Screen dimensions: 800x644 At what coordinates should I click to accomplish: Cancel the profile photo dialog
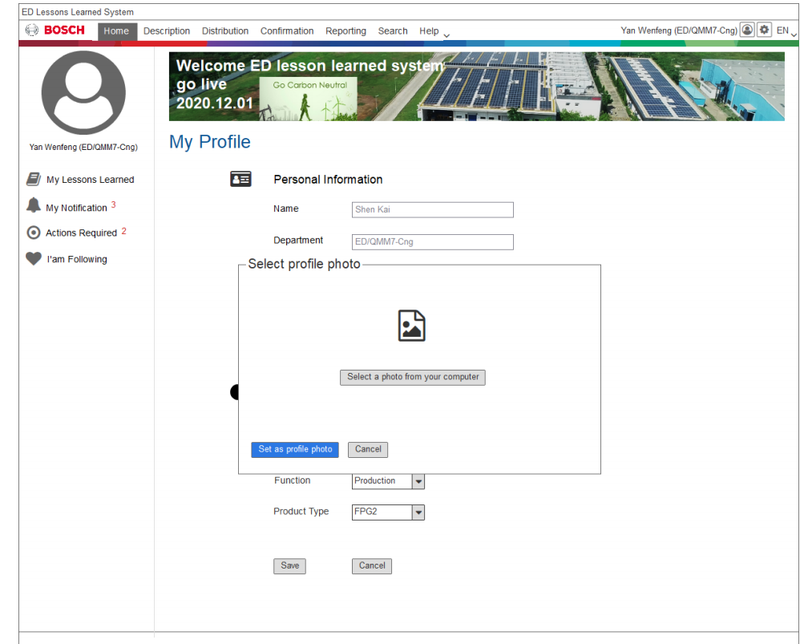pyautogui.click(x=368, y=450)
